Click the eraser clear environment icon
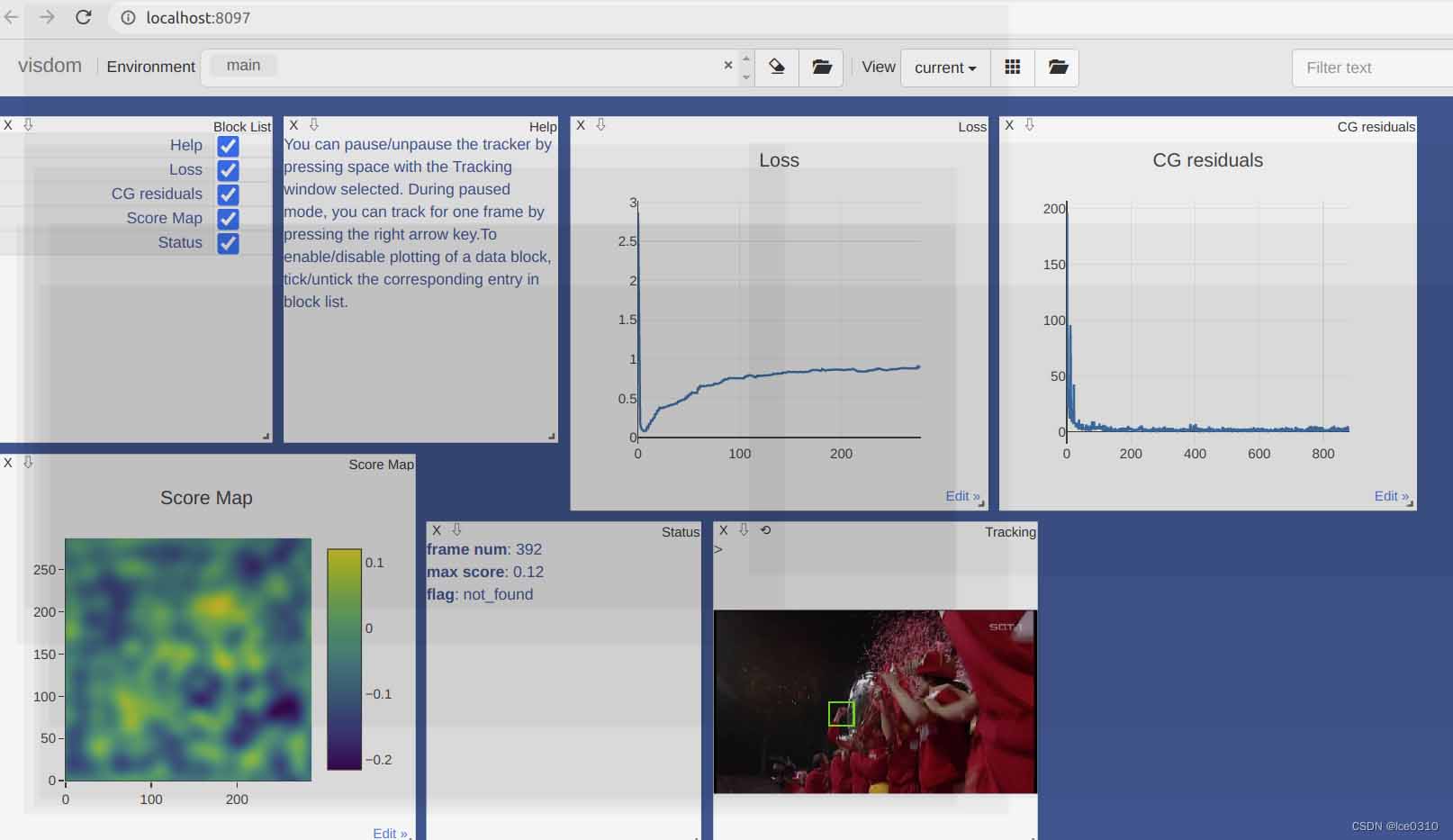 [777, 68]
